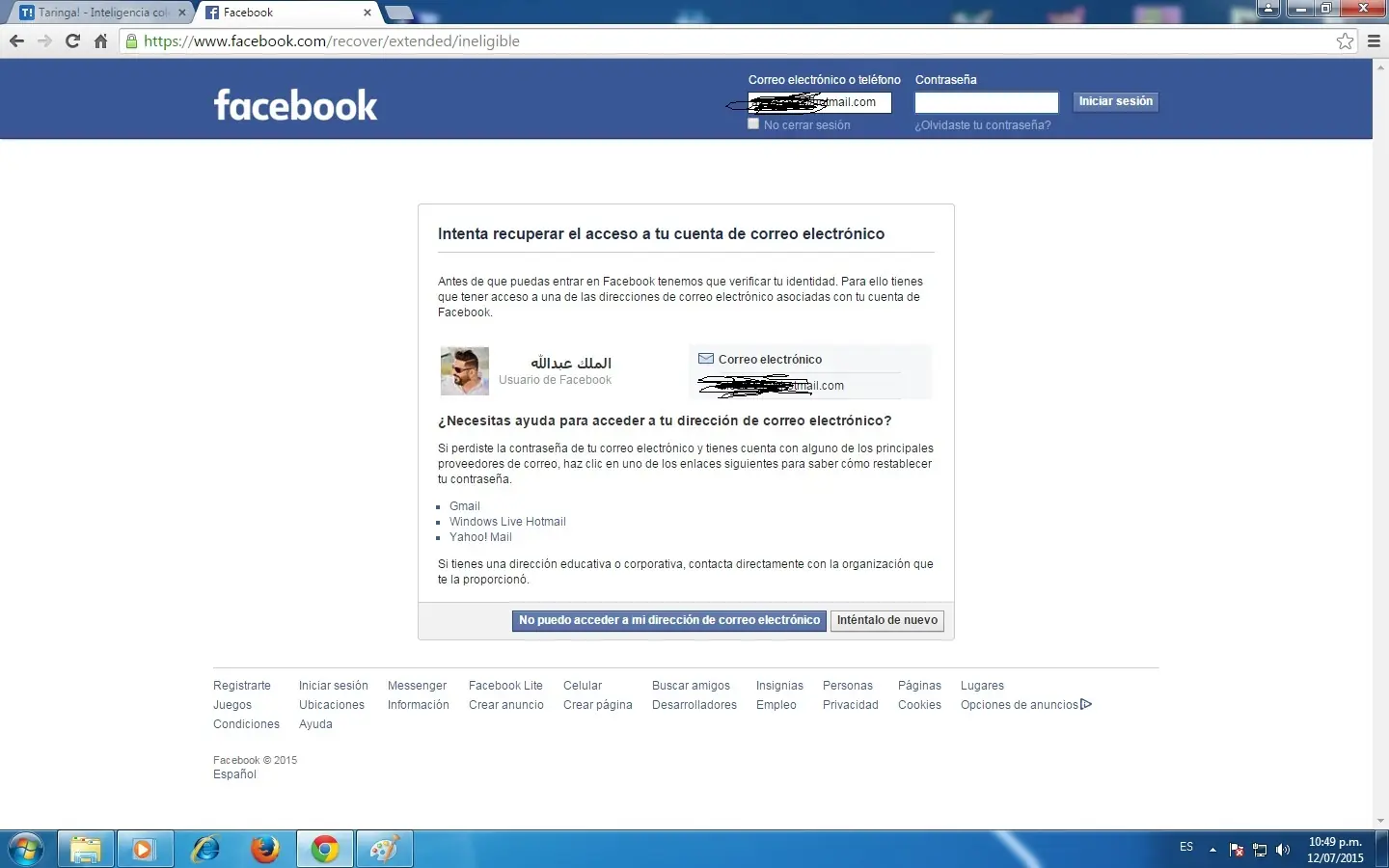
Task: Open the Windows Start button
Action: pyautogui.click(x=26, y=850)
